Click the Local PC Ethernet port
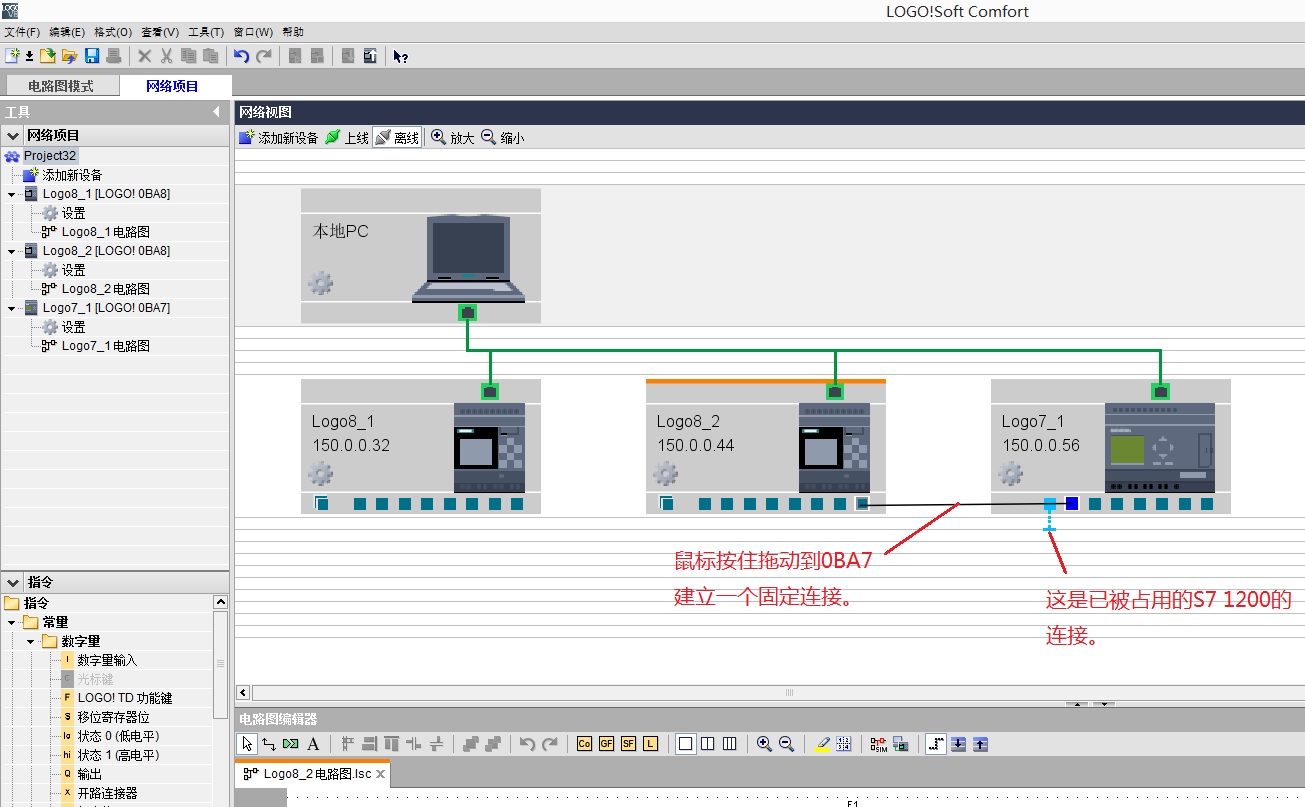Image resolution: width=1305 pixels, height=807 pixels. point(467,313)
